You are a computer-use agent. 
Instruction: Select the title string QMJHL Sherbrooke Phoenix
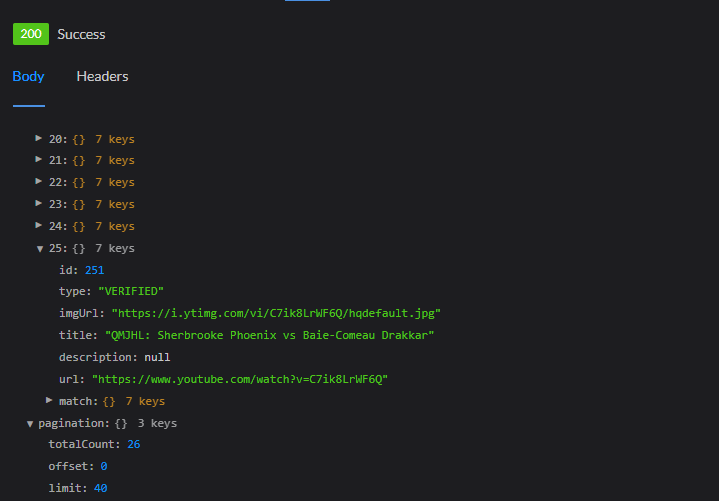pos(270,335)
